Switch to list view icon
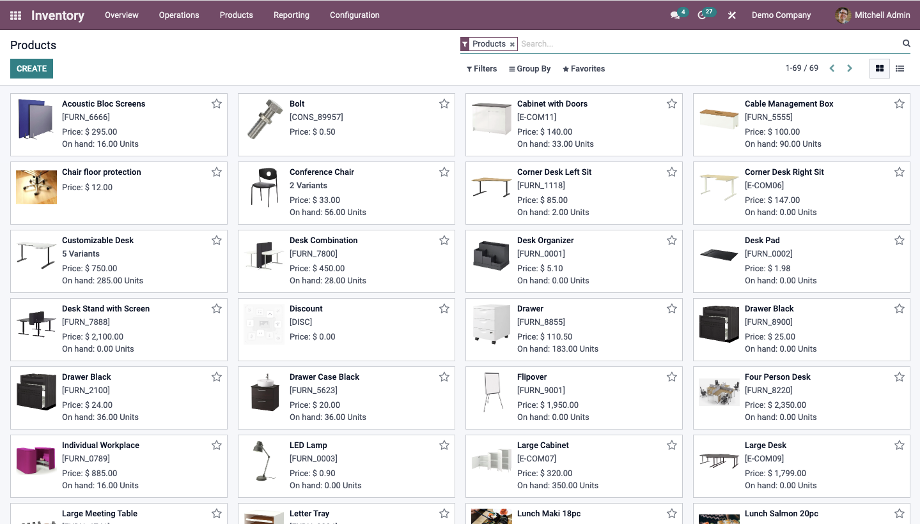This screenshot has height=524, width=920. click(900, 69)
